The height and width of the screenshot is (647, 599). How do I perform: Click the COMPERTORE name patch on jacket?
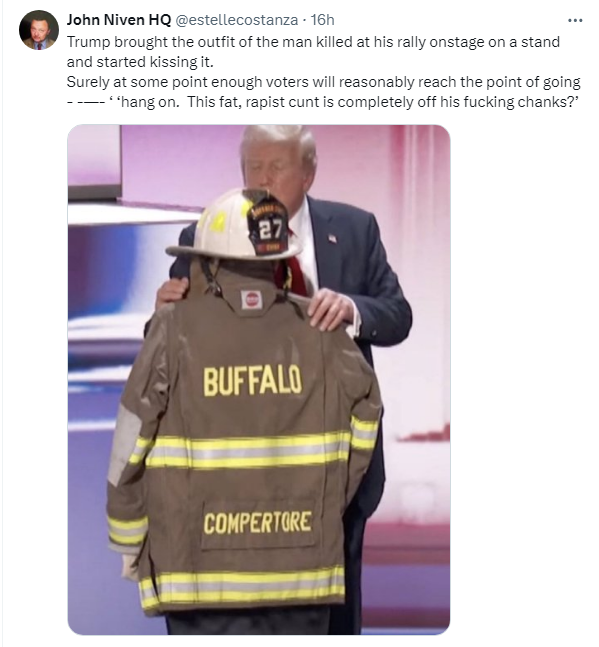(257, 523)
